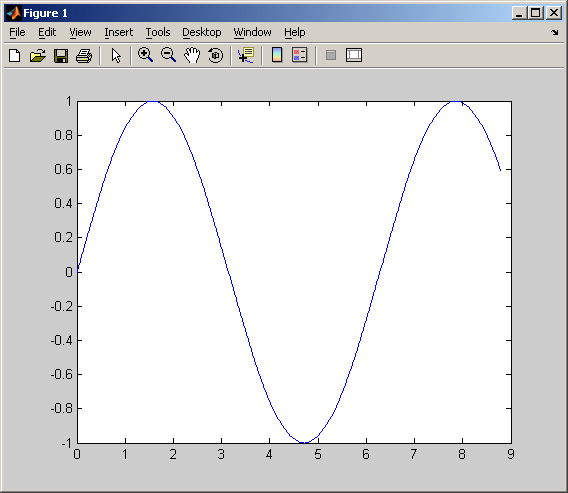This screenshot has width=568, height=493.
Task: Select the Edit Plot arrow tool
Action: (116, 55)
